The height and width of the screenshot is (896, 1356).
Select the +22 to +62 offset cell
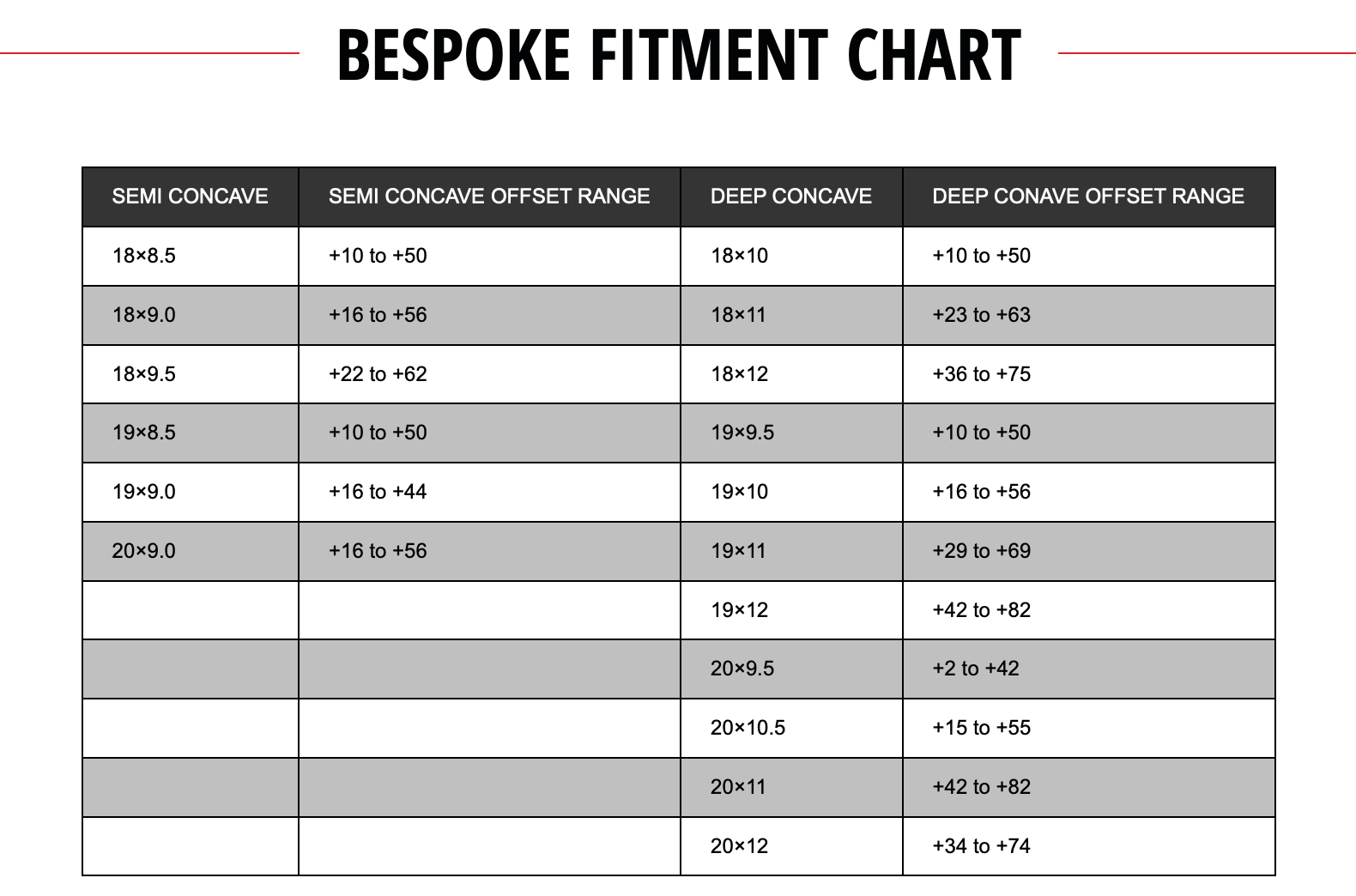point(378,374)
